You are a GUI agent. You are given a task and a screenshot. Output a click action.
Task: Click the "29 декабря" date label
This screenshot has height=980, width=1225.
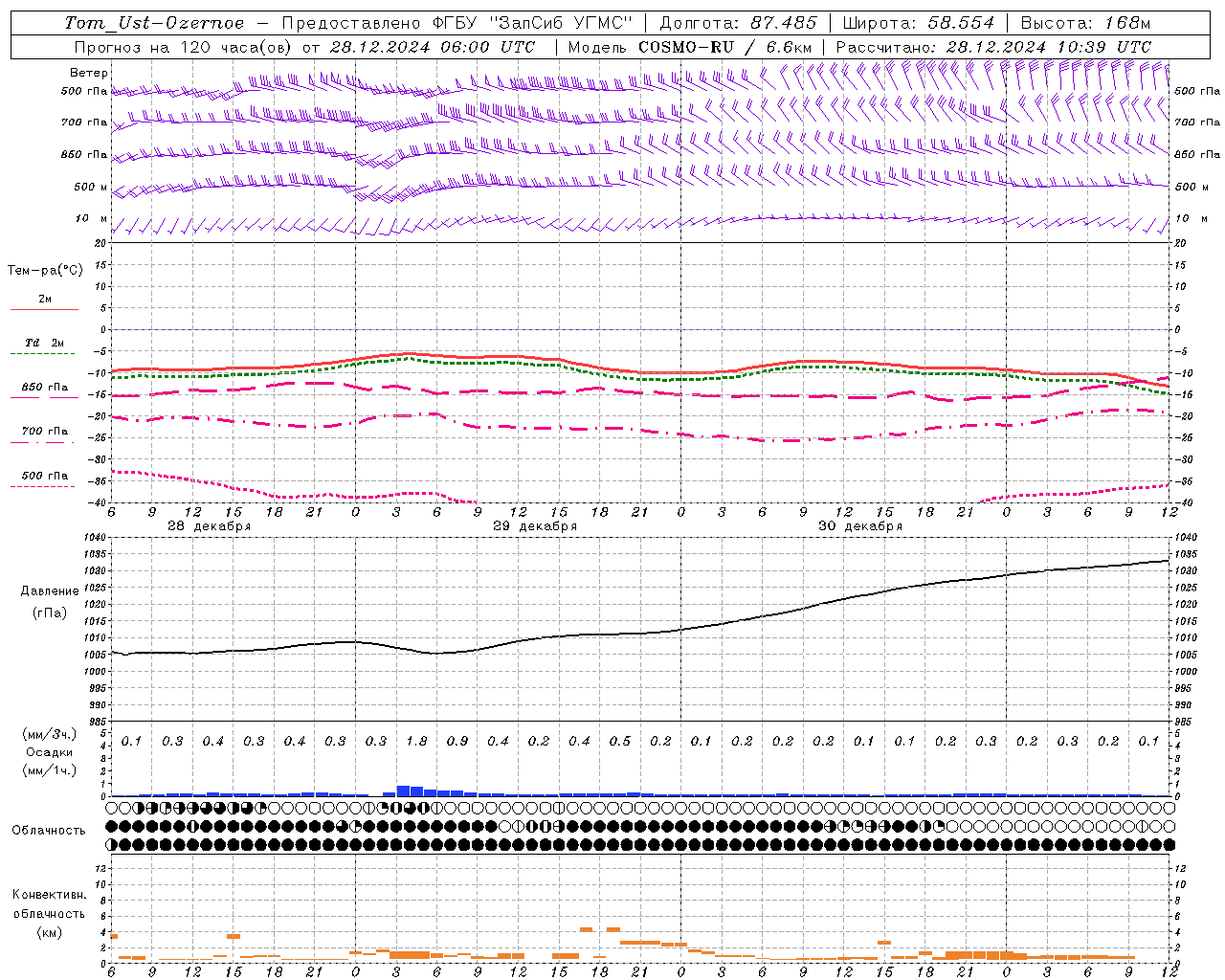pos(535,526)
